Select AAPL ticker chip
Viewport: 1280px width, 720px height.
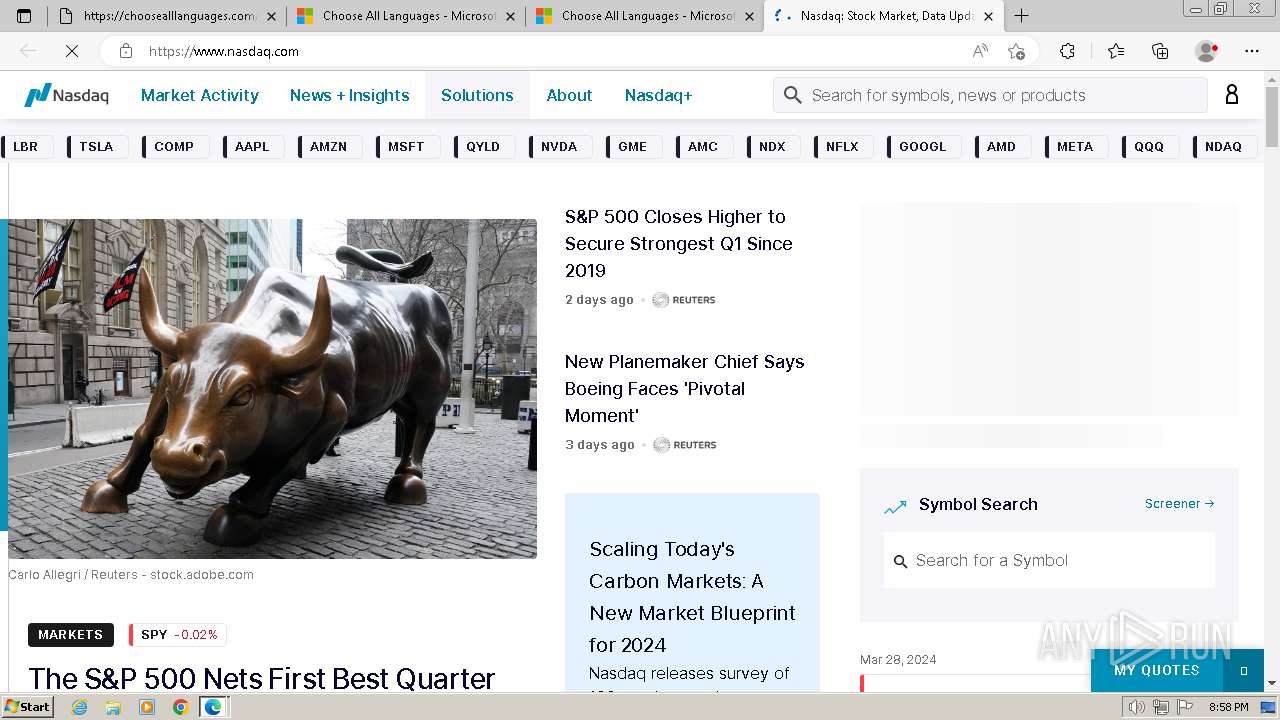click(x=252, y=146)
